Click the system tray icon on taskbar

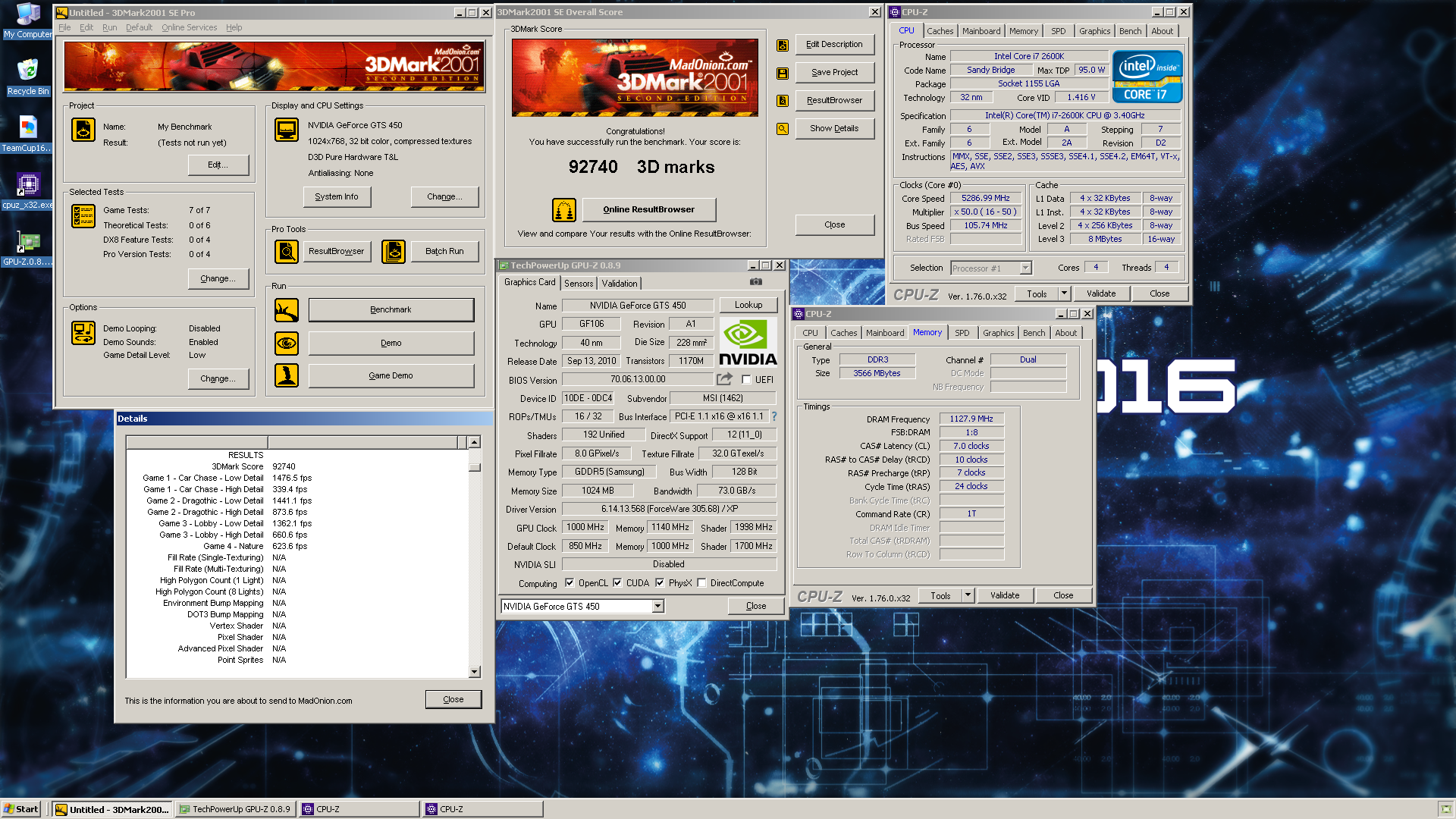(x=1445, y=809)
